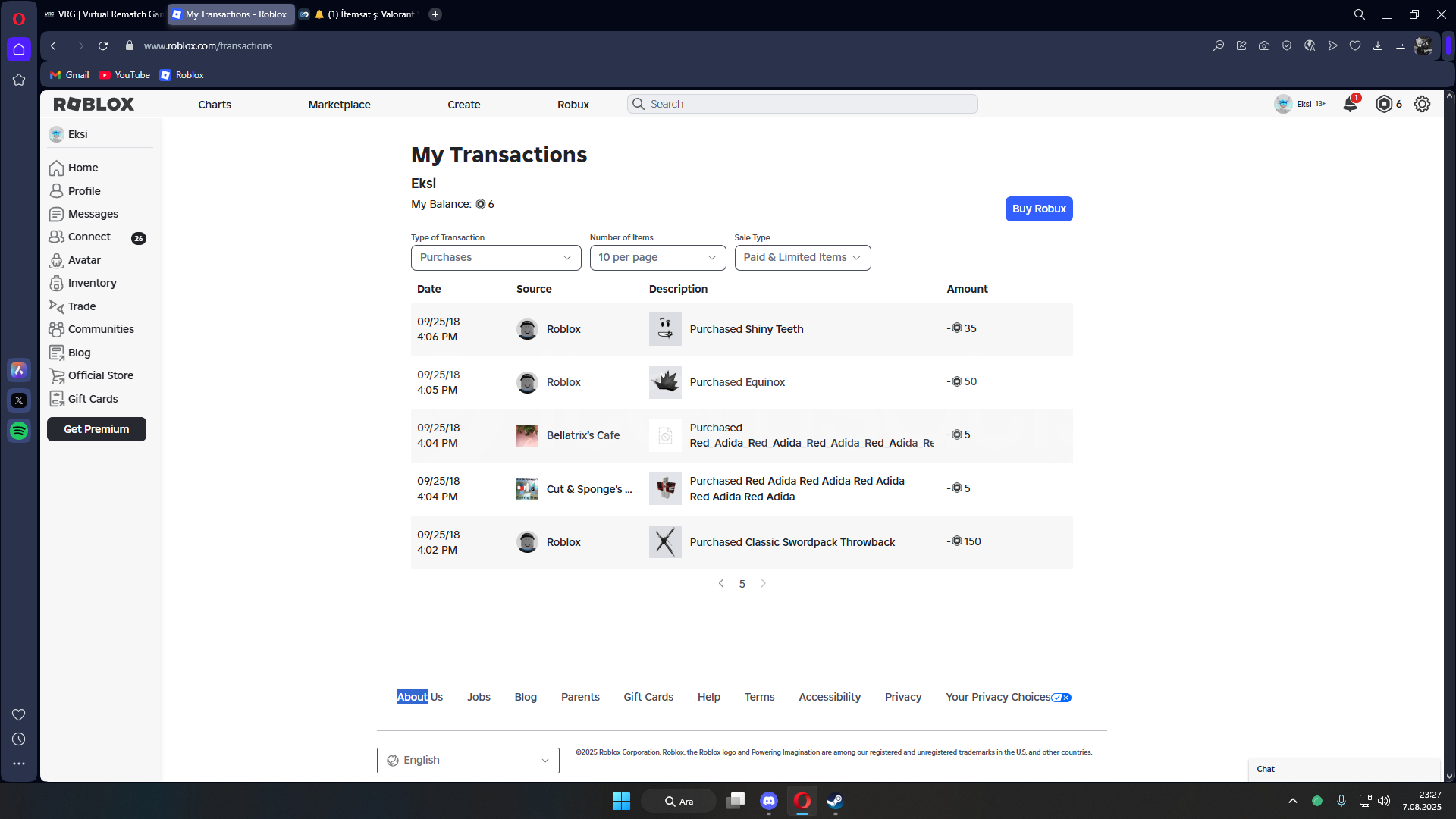Open the YouTube bookmark

click(124, 74)
